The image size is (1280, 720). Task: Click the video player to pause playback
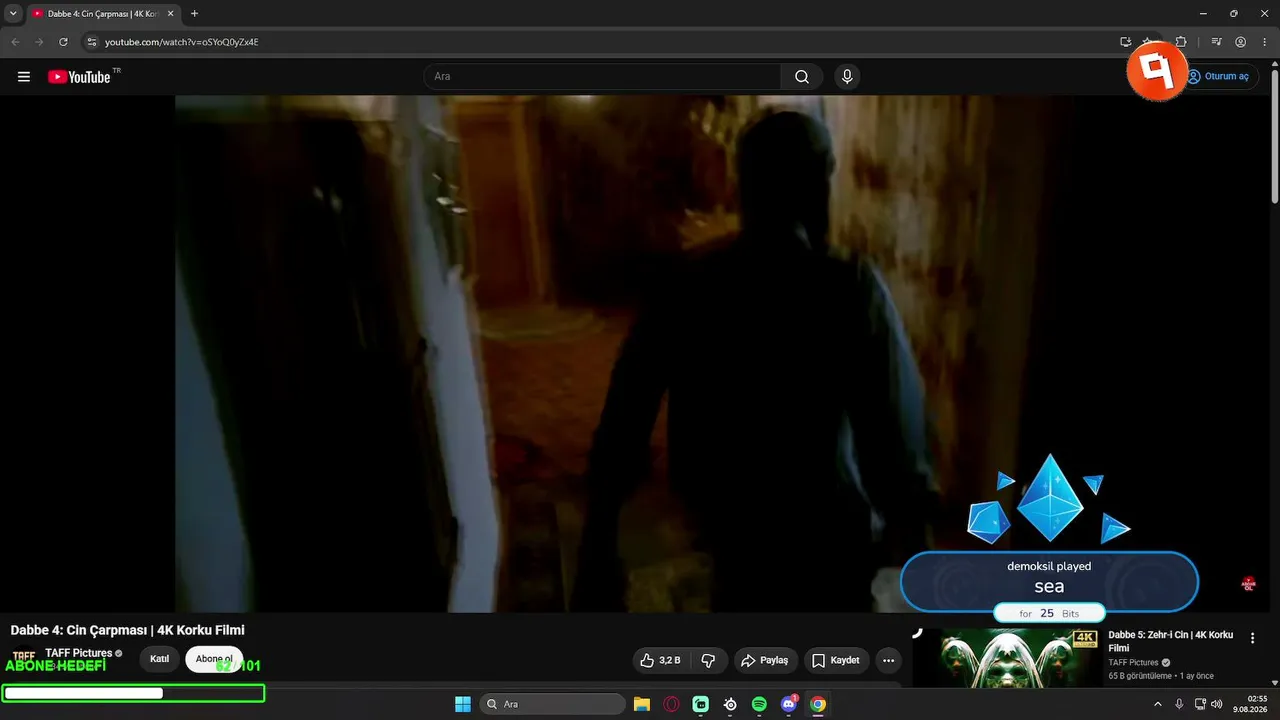coord(640,354)
